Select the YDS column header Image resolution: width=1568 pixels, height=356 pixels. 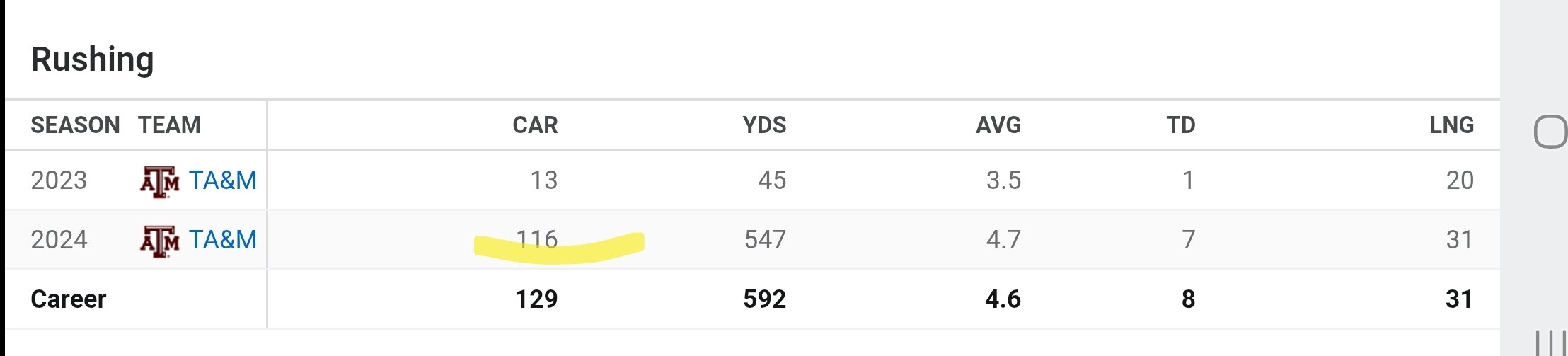pyautogui.click(x=764, y=125)
